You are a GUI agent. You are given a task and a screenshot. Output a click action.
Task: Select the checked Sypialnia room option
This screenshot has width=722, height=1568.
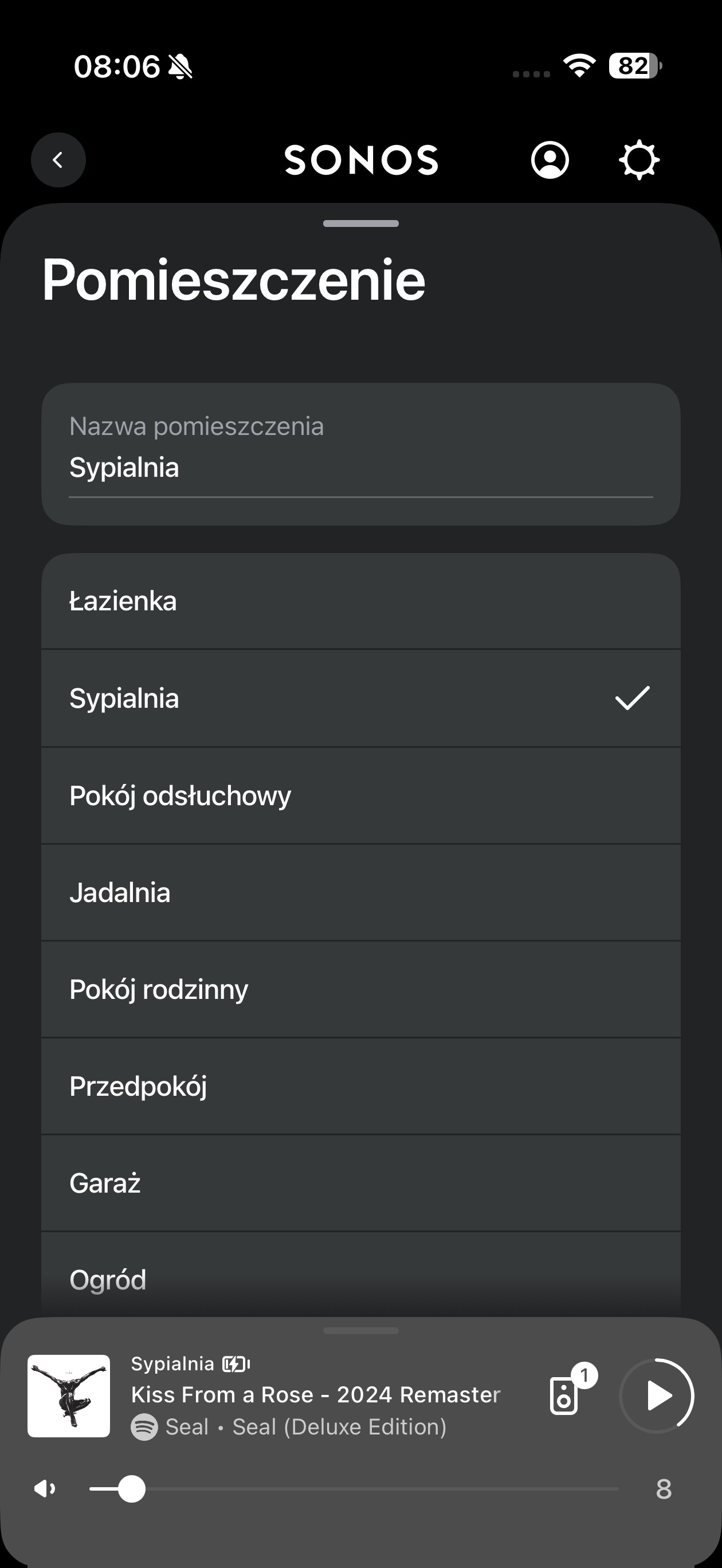pos(360,698)
